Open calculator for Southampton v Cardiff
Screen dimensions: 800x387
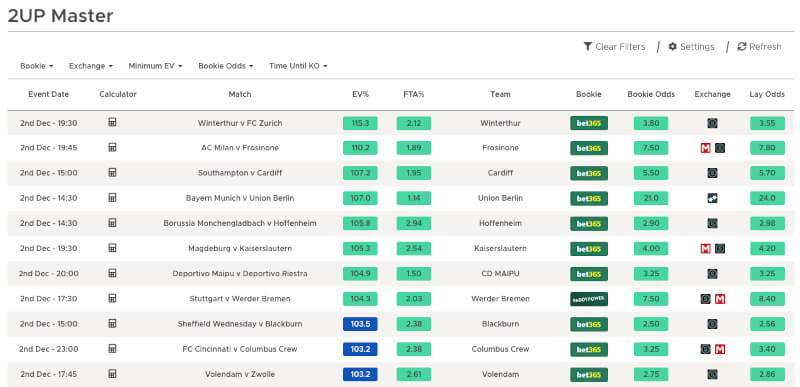(x=113, y=172)
